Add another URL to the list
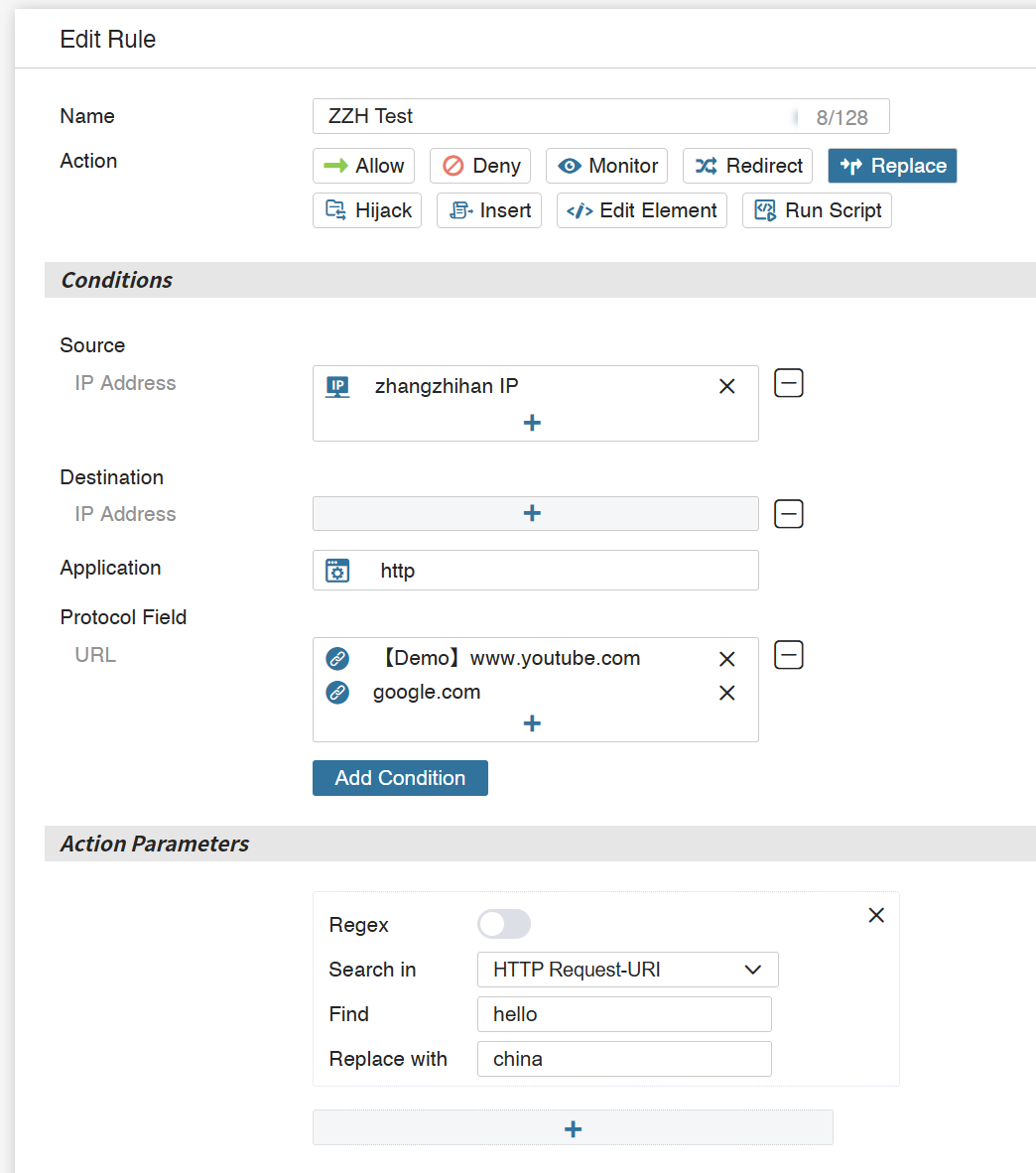The image size is (1036, 1173). (532, 723)
